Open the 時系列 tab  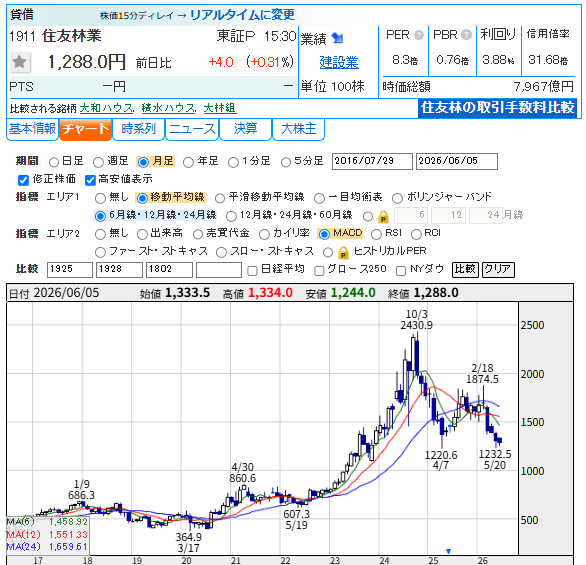pos(139,129)
